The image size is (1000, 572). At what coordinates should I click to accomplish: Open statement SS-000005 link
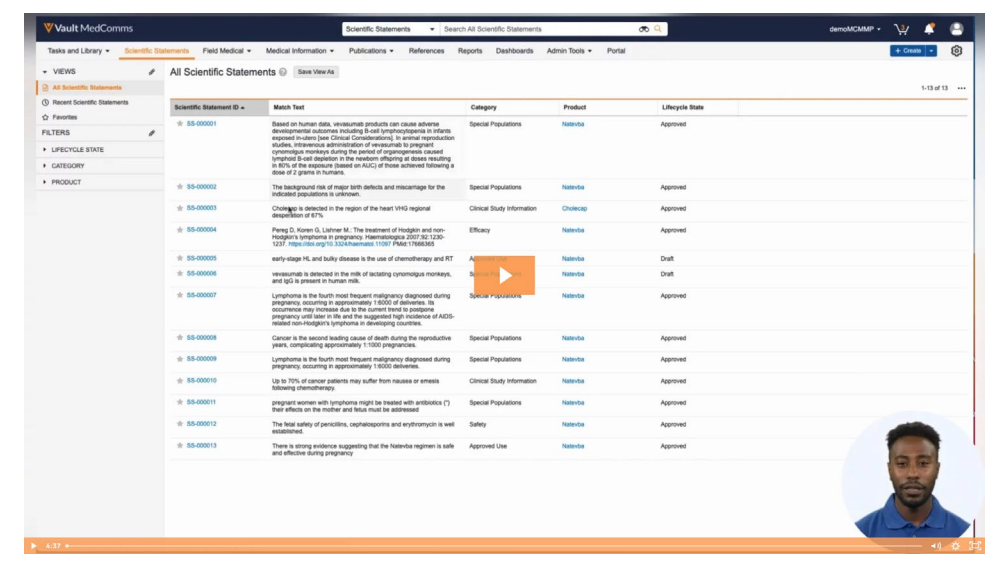(202, 258)
